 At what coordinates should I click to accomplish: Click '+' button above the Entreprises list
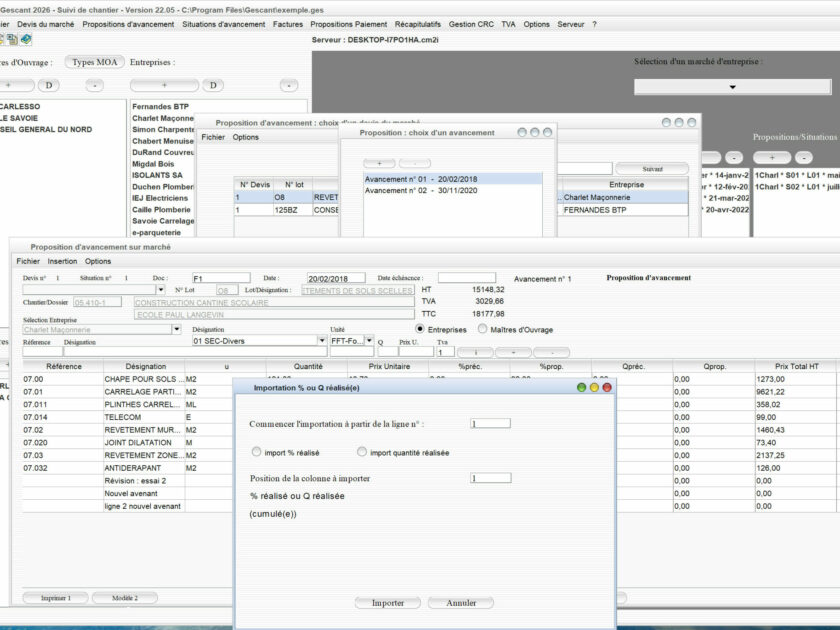tap(164, 85)
